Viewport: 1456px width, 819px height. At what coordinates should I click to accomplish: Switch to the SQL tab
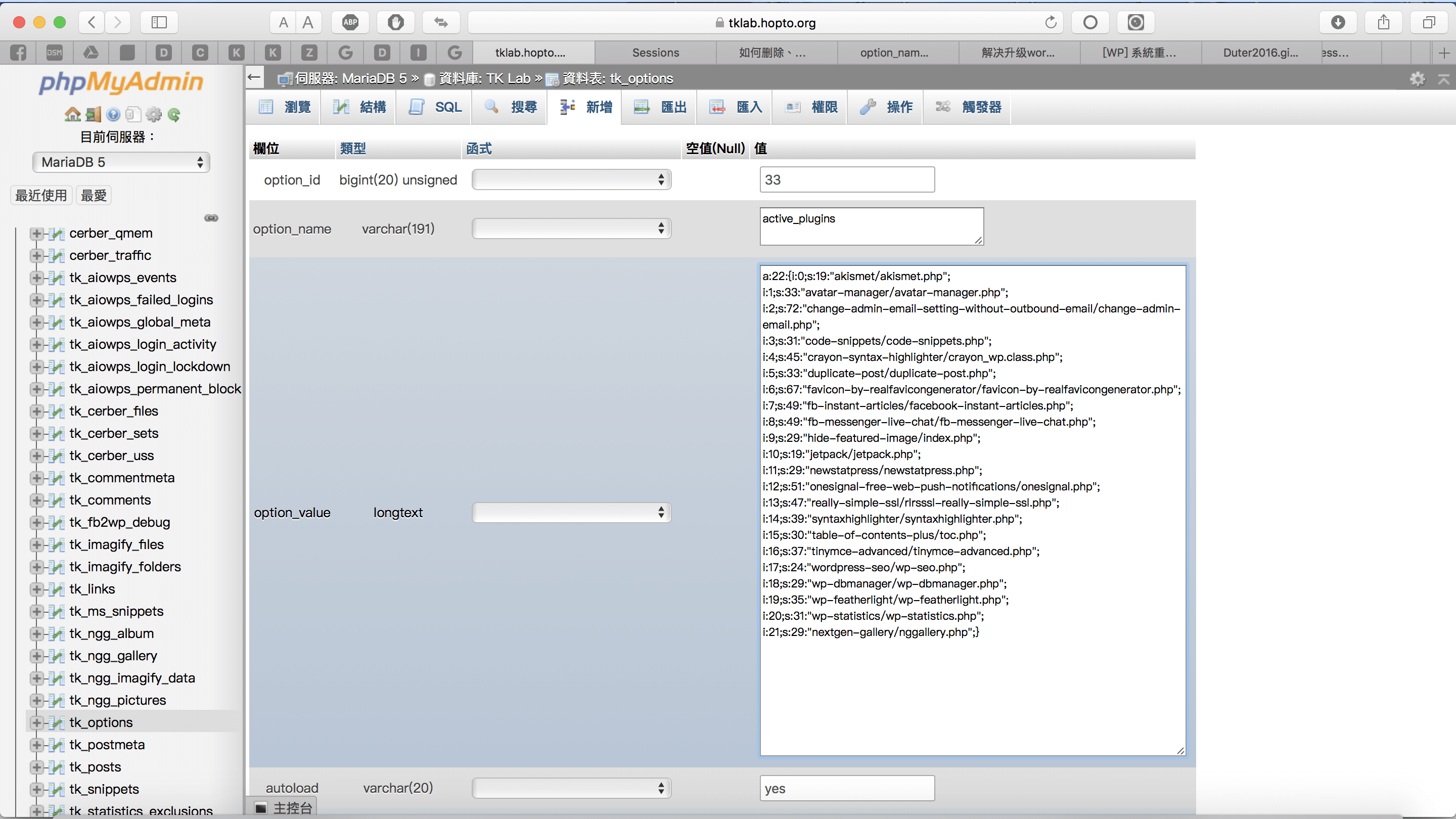(435, 107)
